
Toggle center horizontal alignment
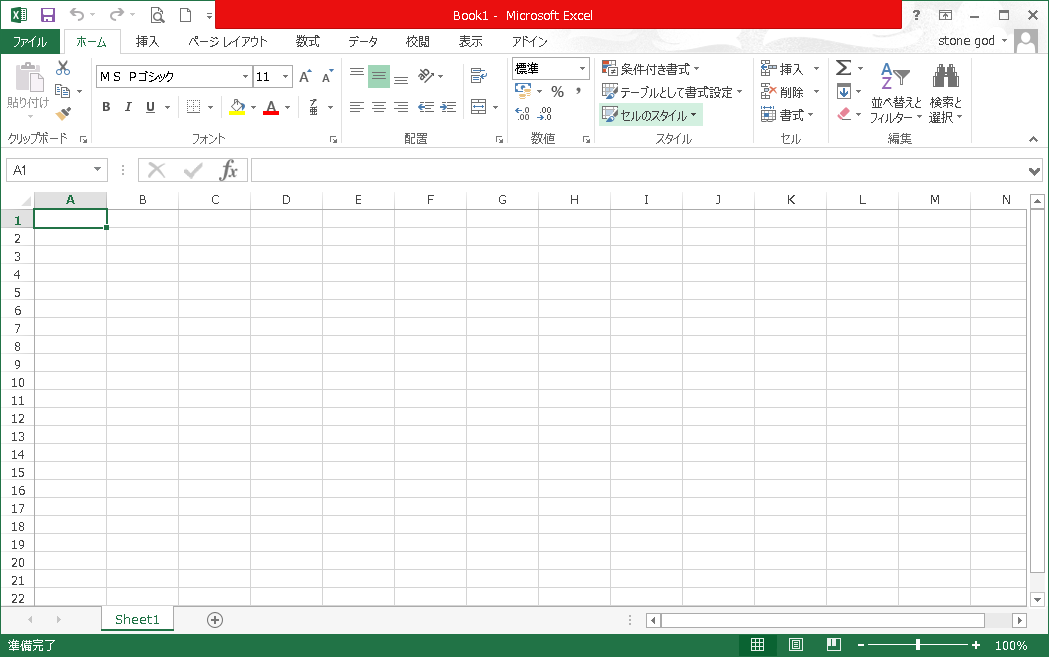click(x=379, y=107)
